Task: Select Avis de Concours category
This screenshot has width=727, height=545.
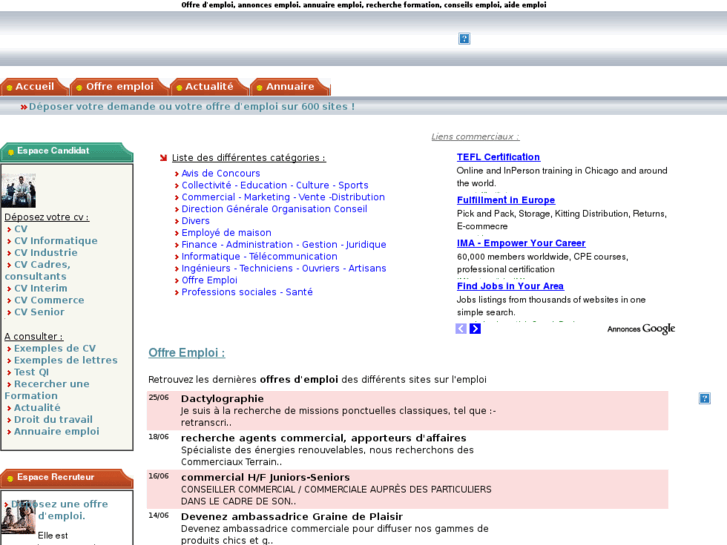Action: pos(221,173)
